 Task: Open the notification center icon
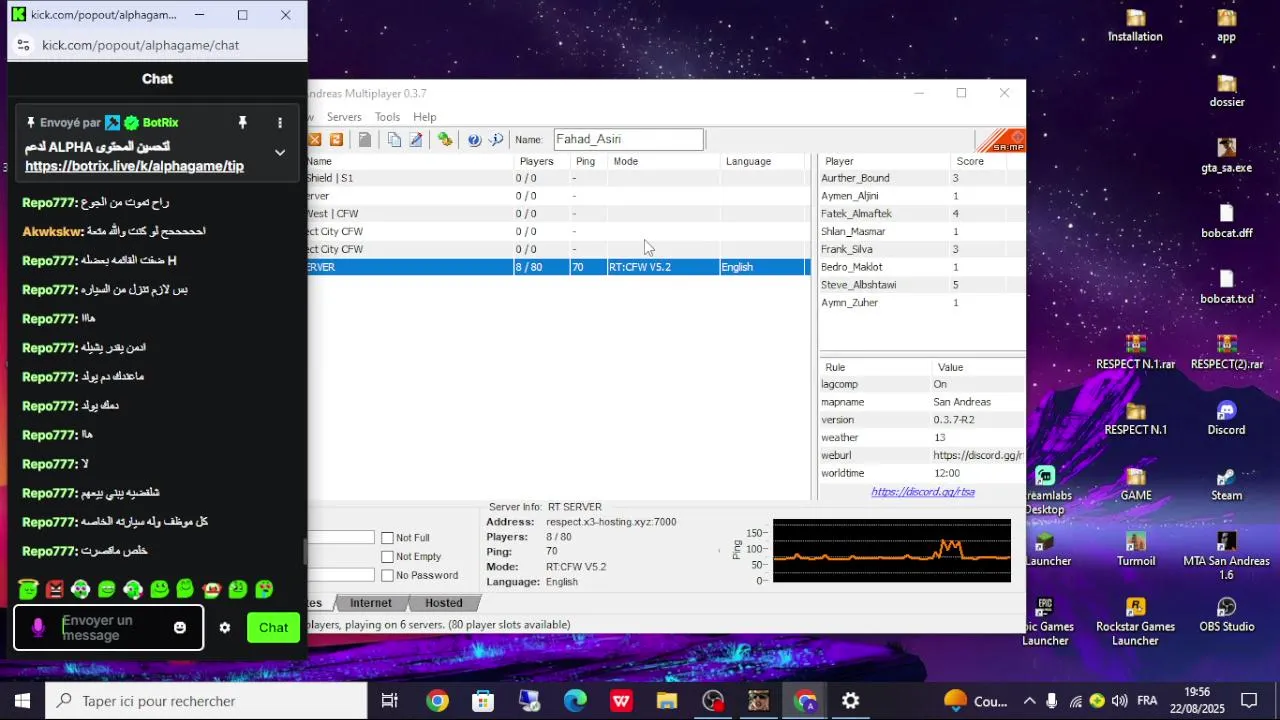point(1249,701)
